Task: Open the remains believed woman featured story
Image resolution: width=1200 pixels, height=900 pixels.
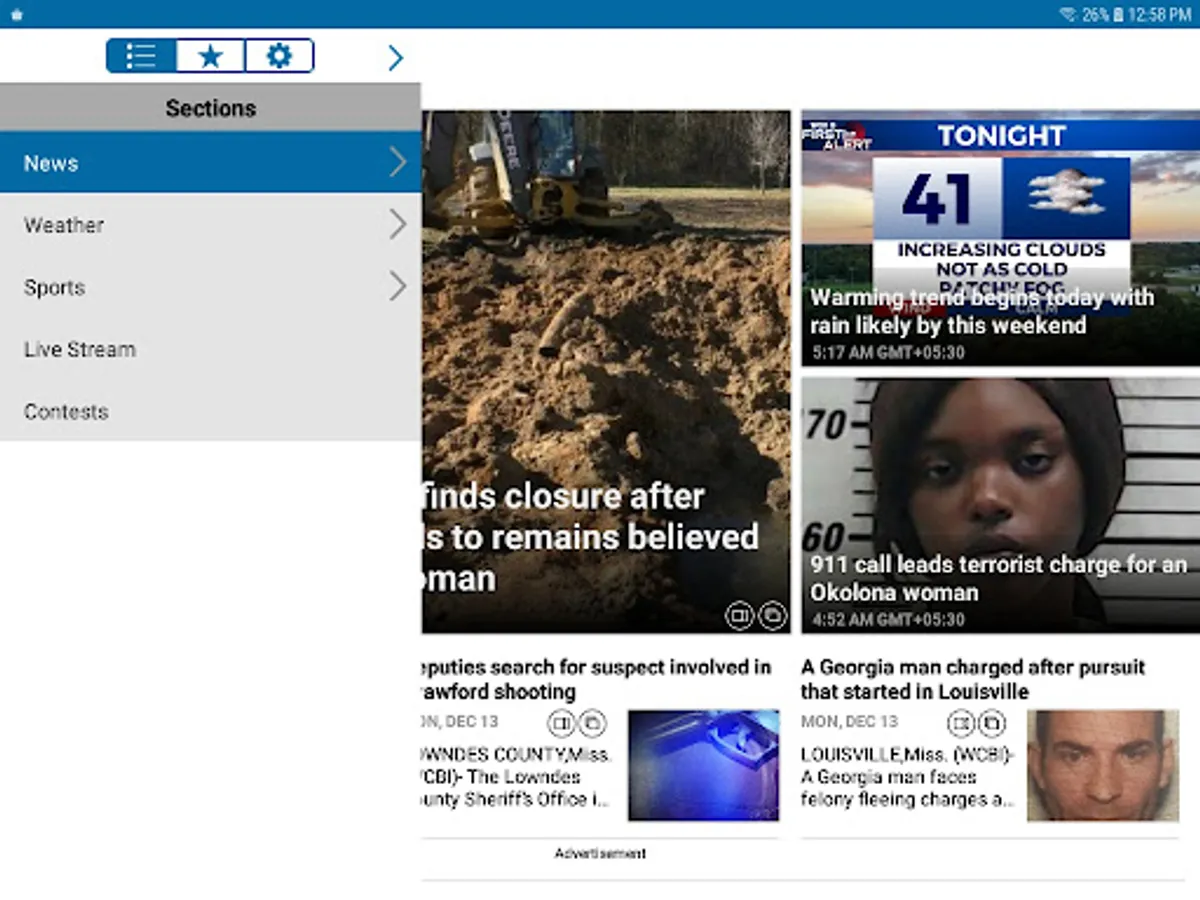Action: pos(606,372)
